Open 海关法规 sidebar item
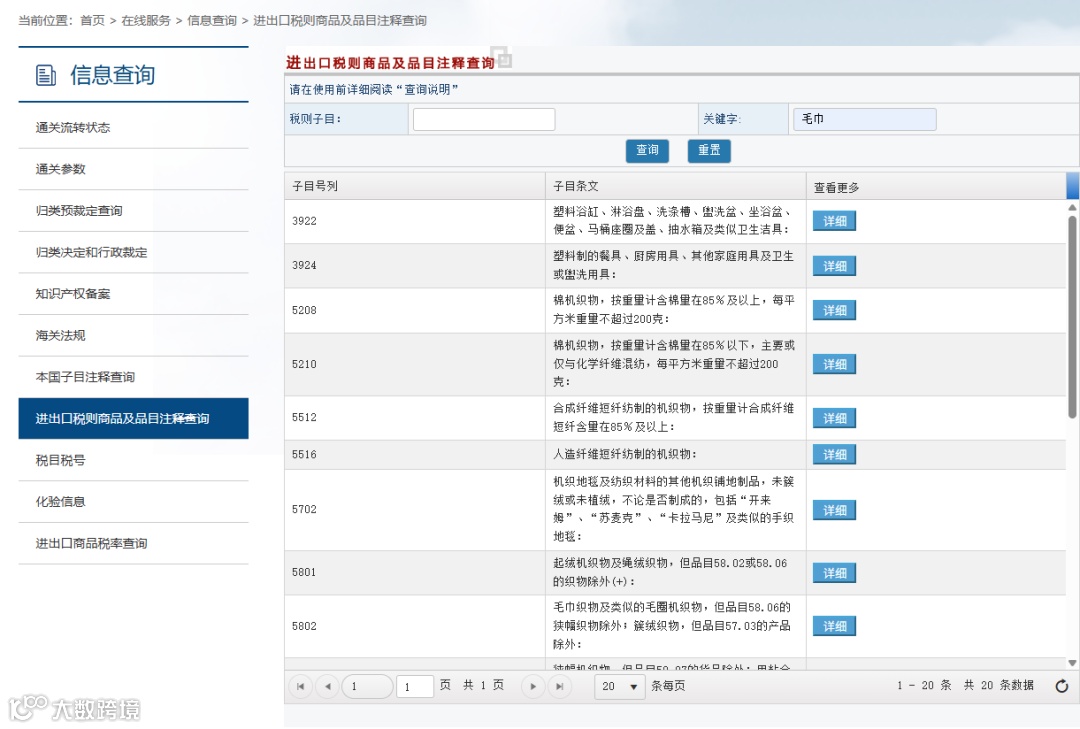The width and height of the screenshot is (1080, 729). tap(133, 336)
